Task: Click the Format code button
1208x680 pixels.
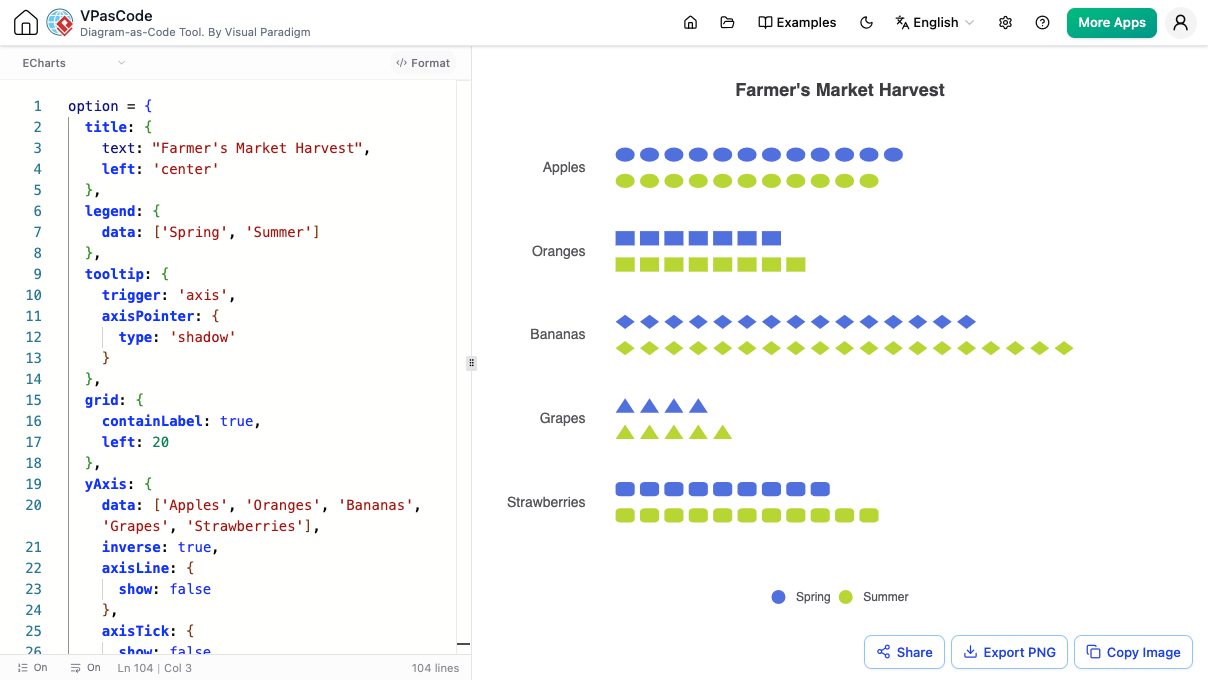Action: tap(423, 63)
